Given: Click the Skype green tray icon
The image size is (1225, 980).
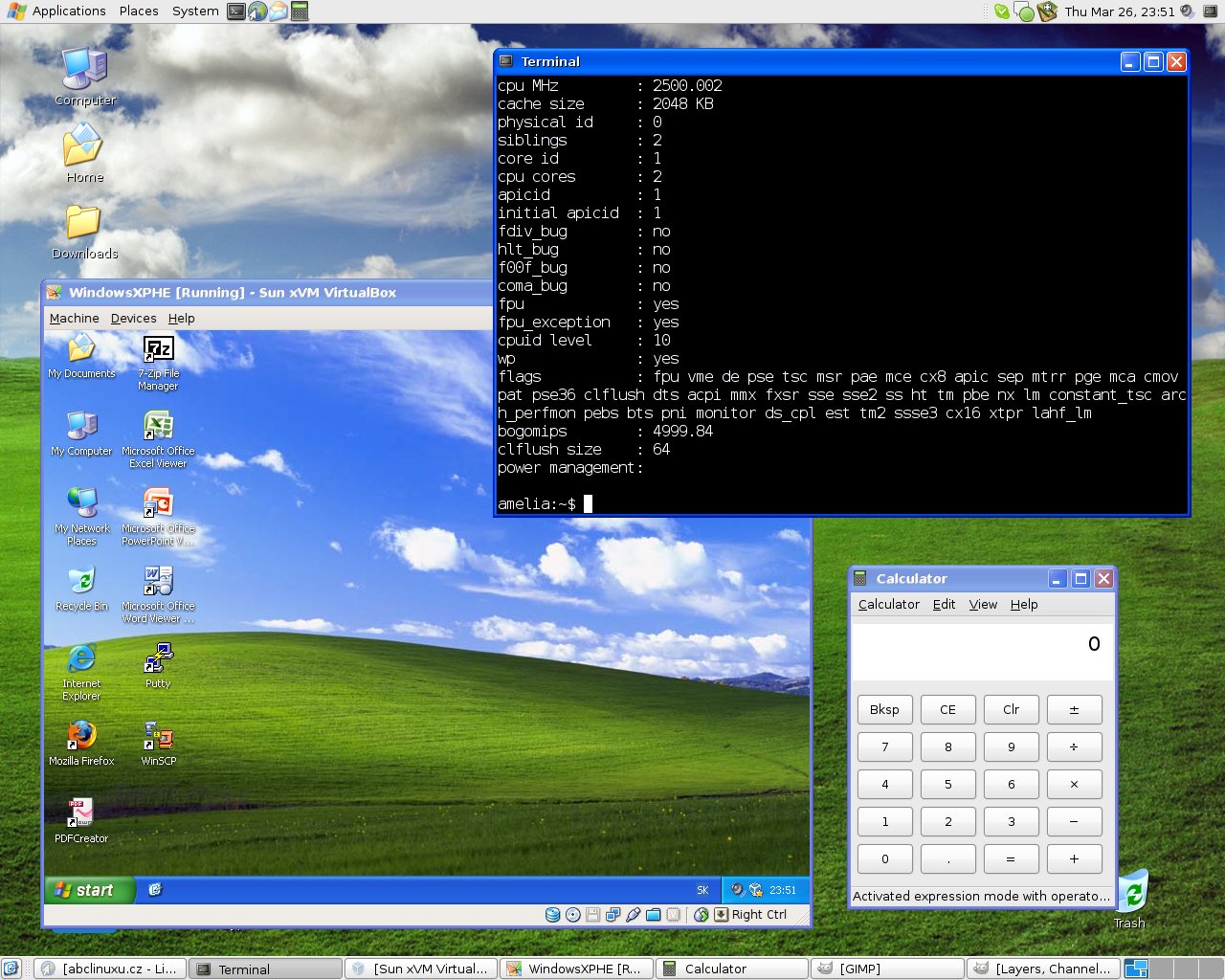Looking at the screenshot, I should (1002, 11).
